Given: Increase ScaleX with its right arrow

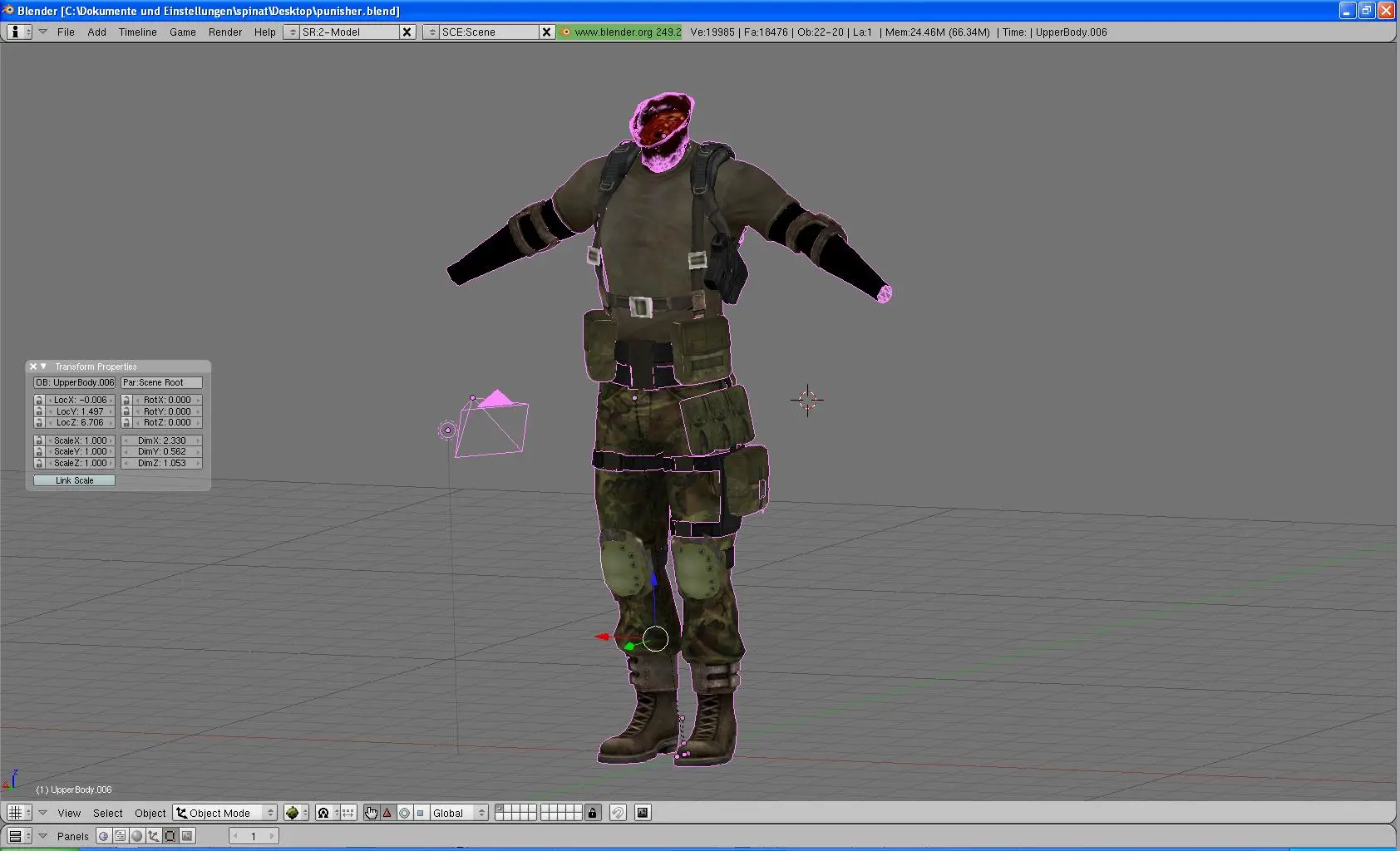Looking at the screenshot, I should click(x=111, y=440).
